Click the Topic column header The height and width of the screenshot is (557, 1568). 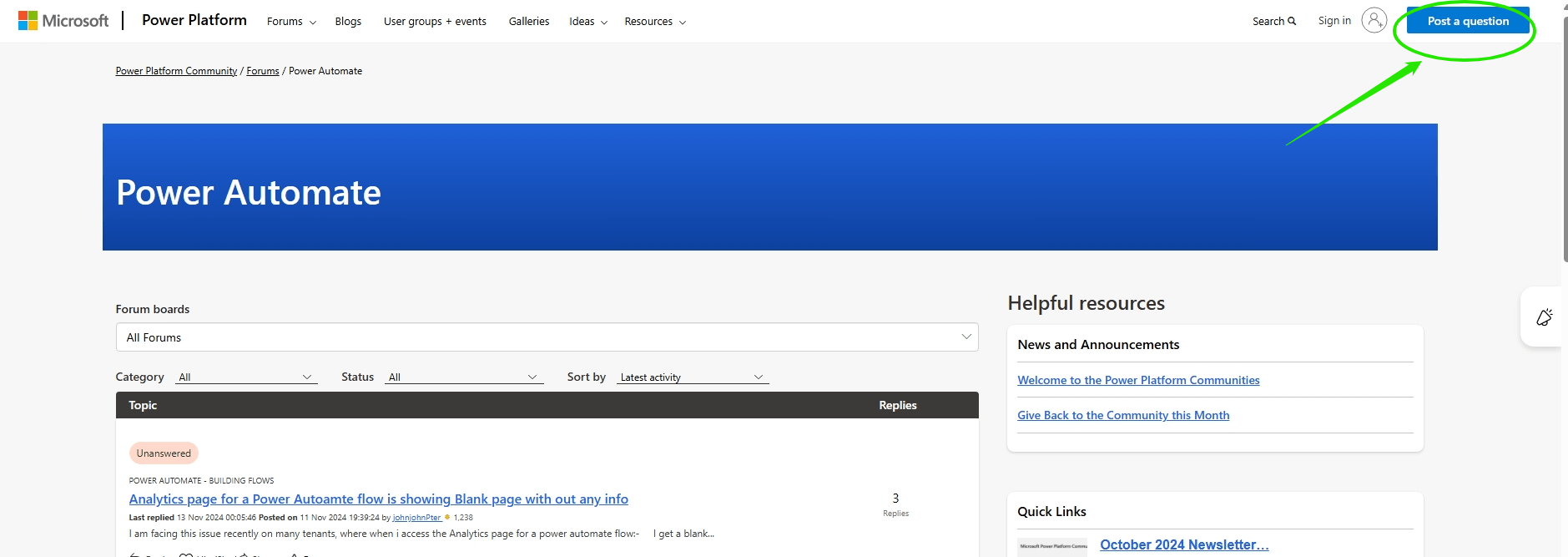point(143,405)
